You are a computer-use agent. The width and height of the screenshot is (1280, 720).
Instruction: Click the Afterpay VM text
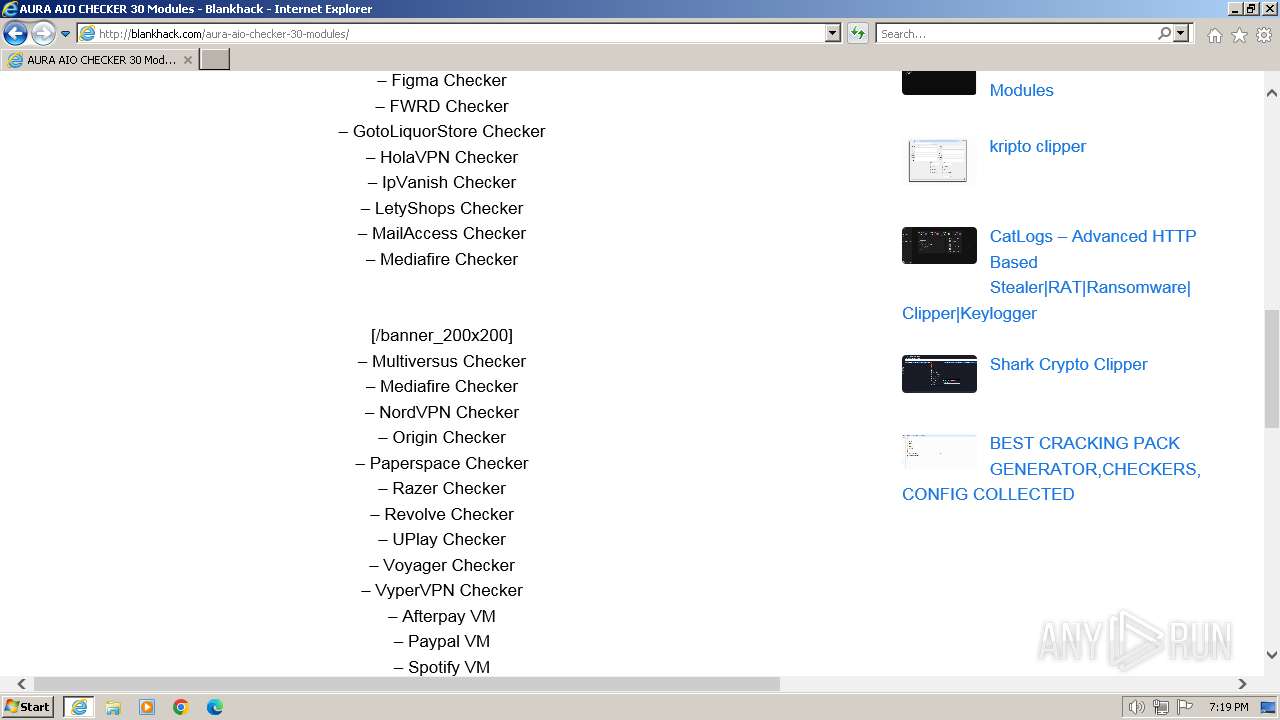click(442, 616)
